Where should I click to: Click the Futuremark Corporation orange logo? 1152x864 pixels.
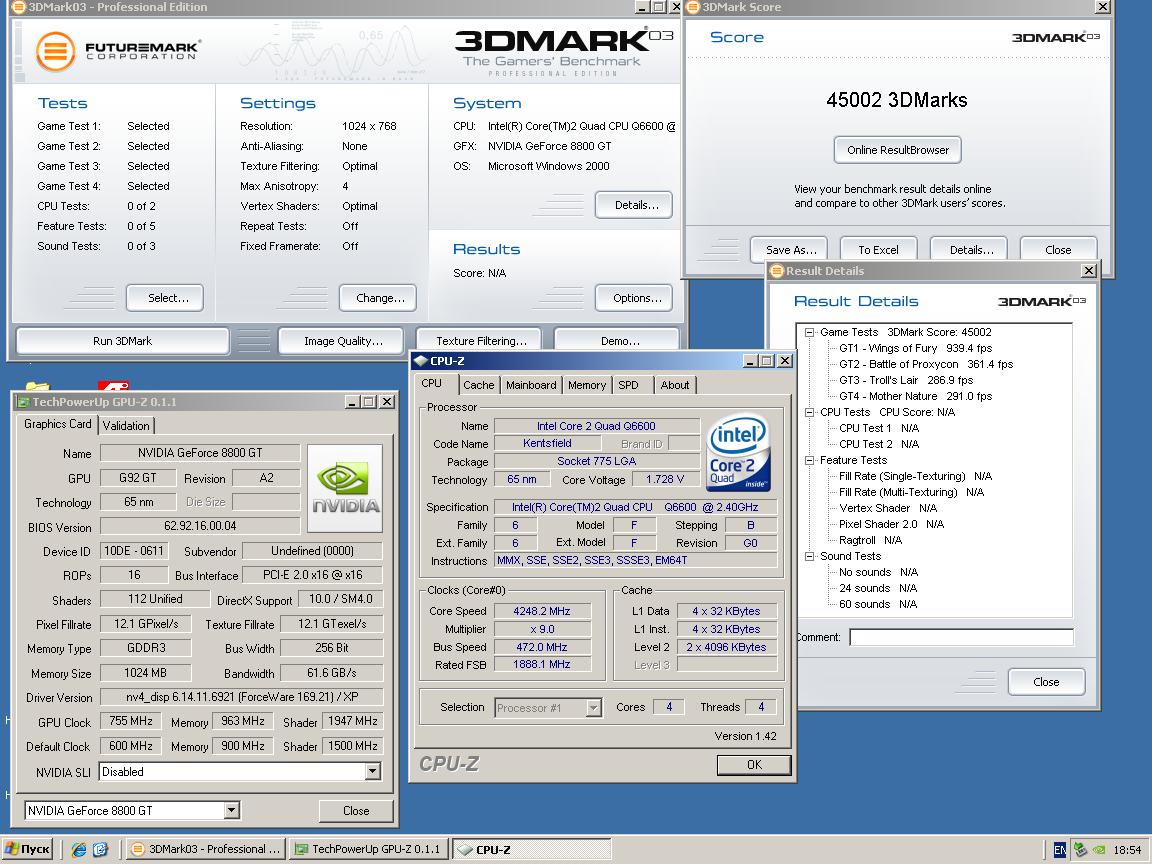(55, 51)
